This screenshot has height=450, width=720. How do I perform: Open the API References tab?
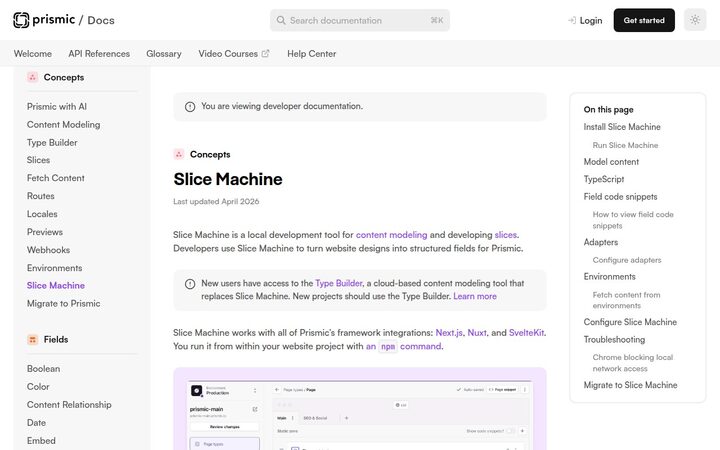click(x=99, y=54)
